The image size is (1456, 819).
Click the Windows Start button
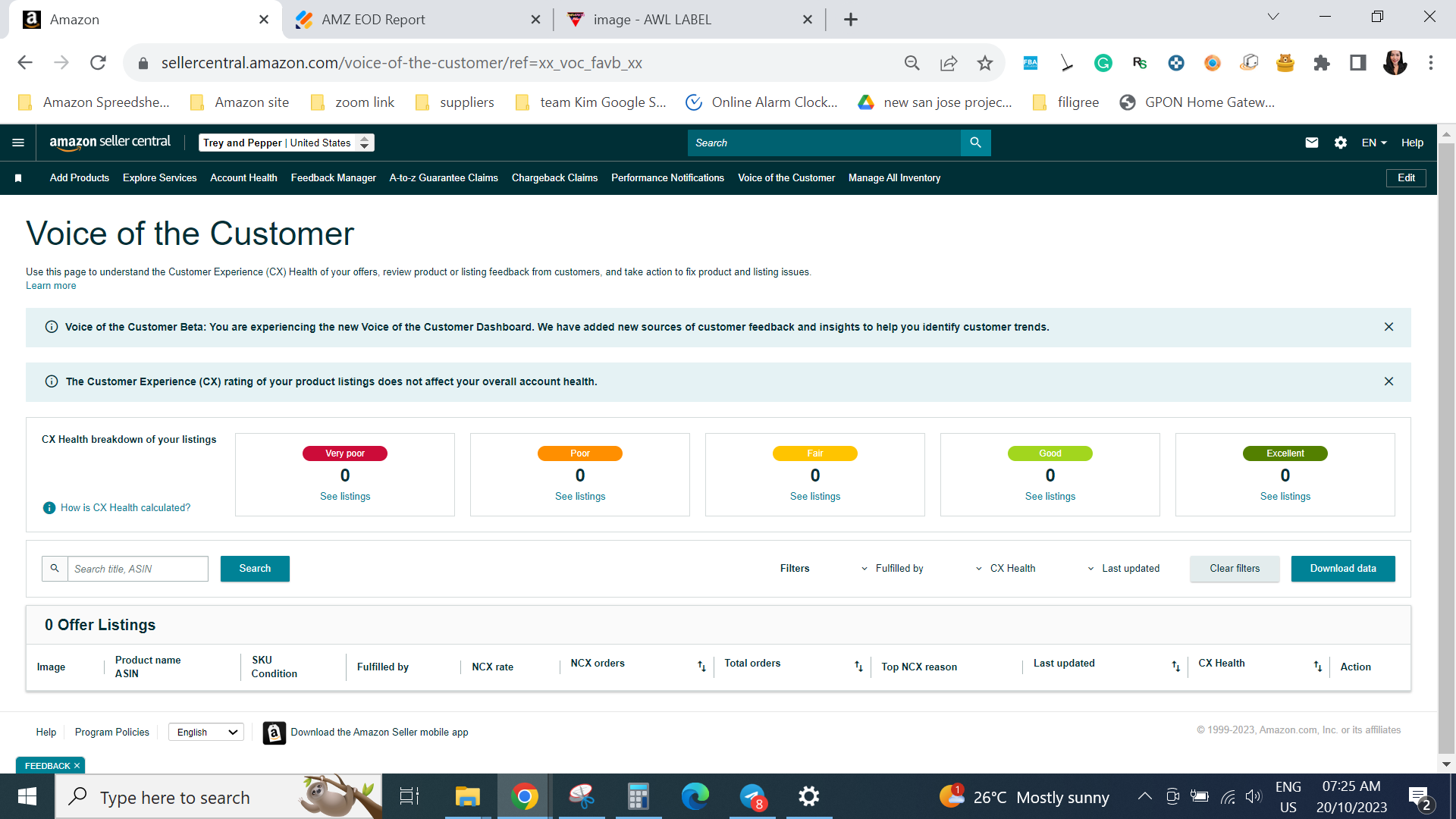[x=27, y=796]
